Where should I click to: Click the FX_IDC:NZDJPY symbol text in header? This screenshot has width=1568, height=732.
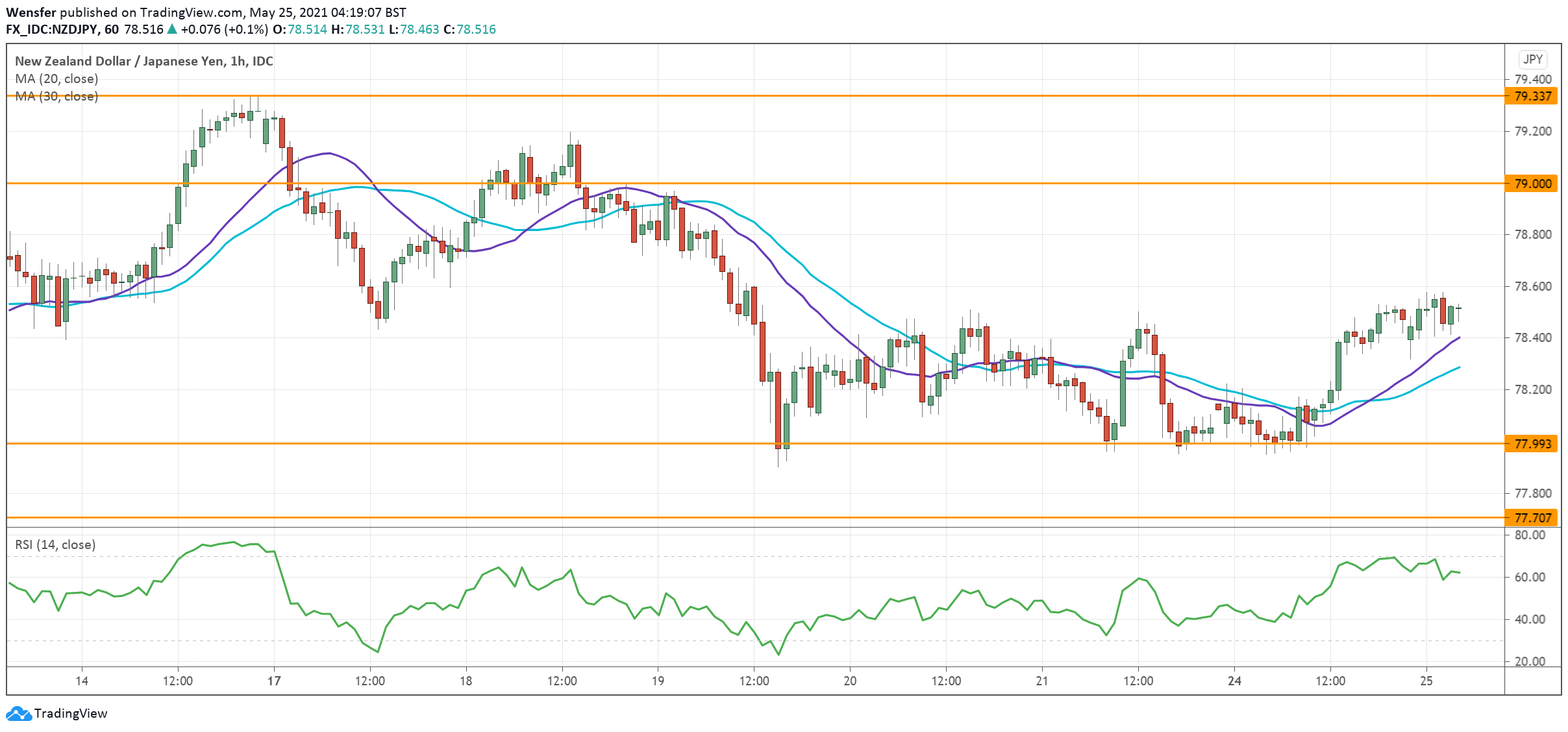pyautogui.click(x=52, y=29)
